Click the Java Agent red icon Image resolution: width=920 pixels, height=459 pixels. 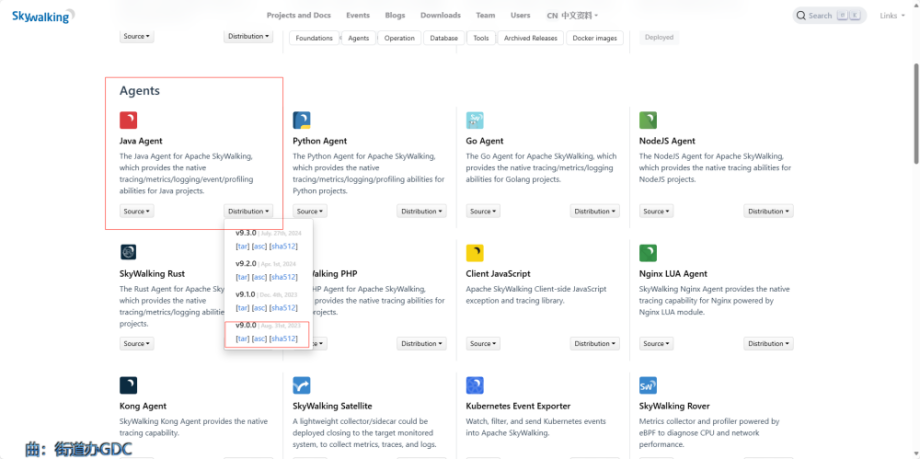click(128, 120)
